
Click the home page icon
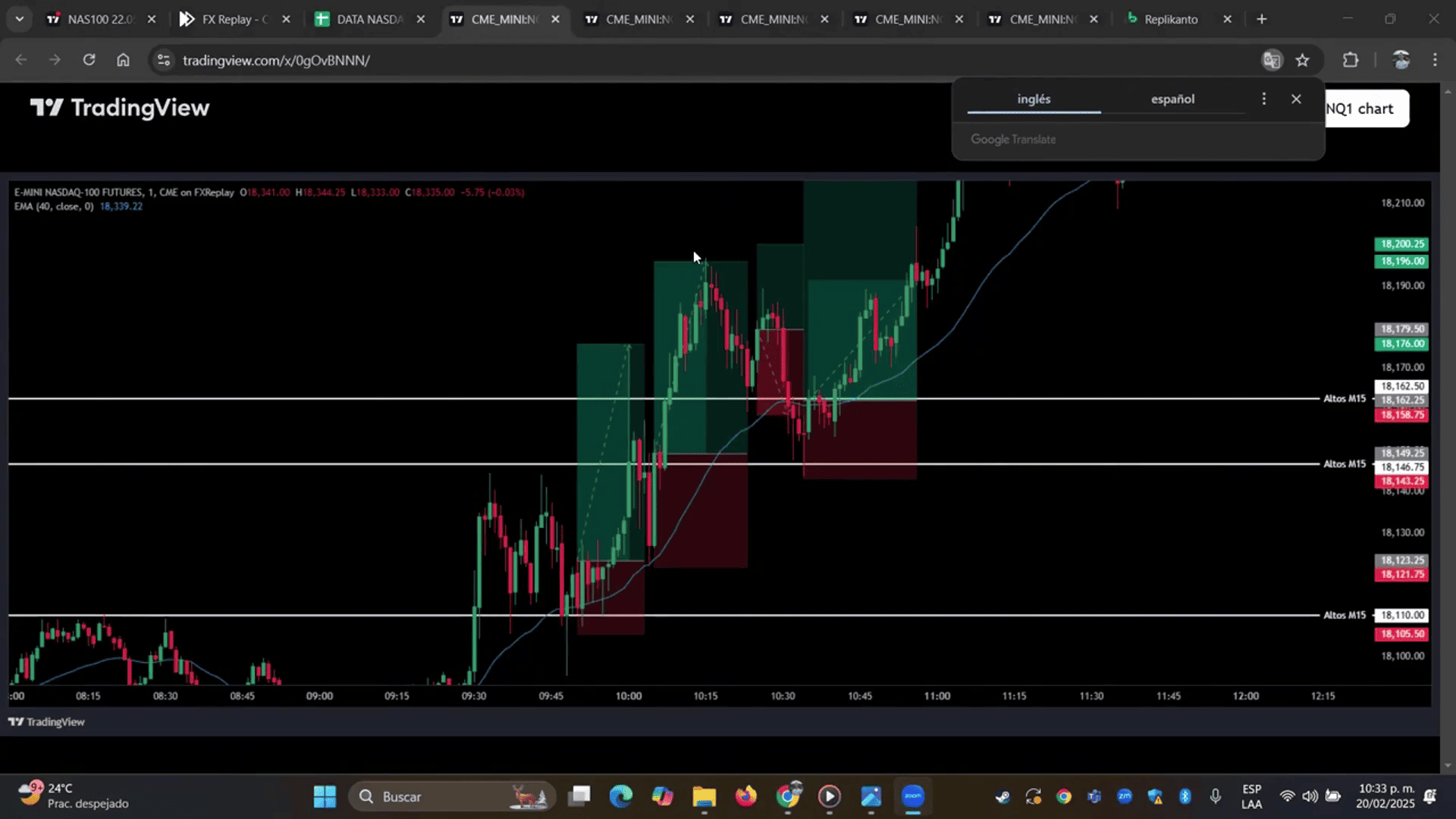pyautogui.click(x=123, y=60)
